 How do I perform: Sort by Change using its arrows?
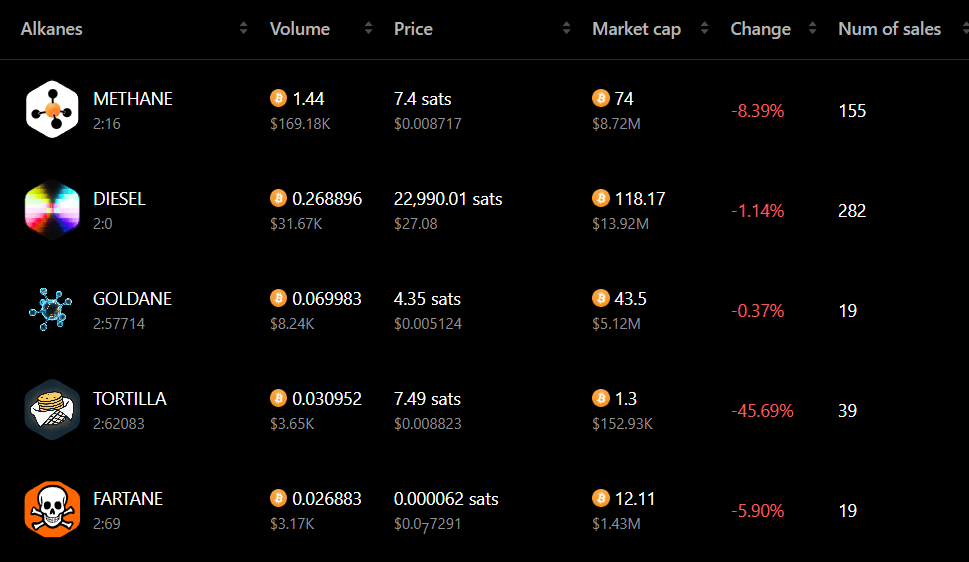click(813, 28)
